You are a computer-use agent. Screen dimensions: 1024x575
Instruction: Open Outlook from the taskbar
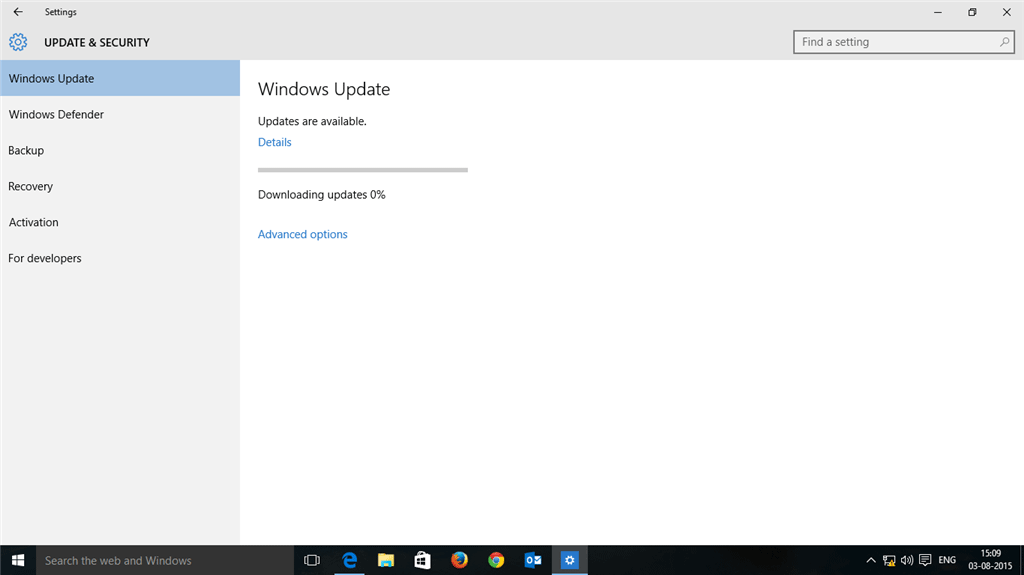[x=533, y=561]
